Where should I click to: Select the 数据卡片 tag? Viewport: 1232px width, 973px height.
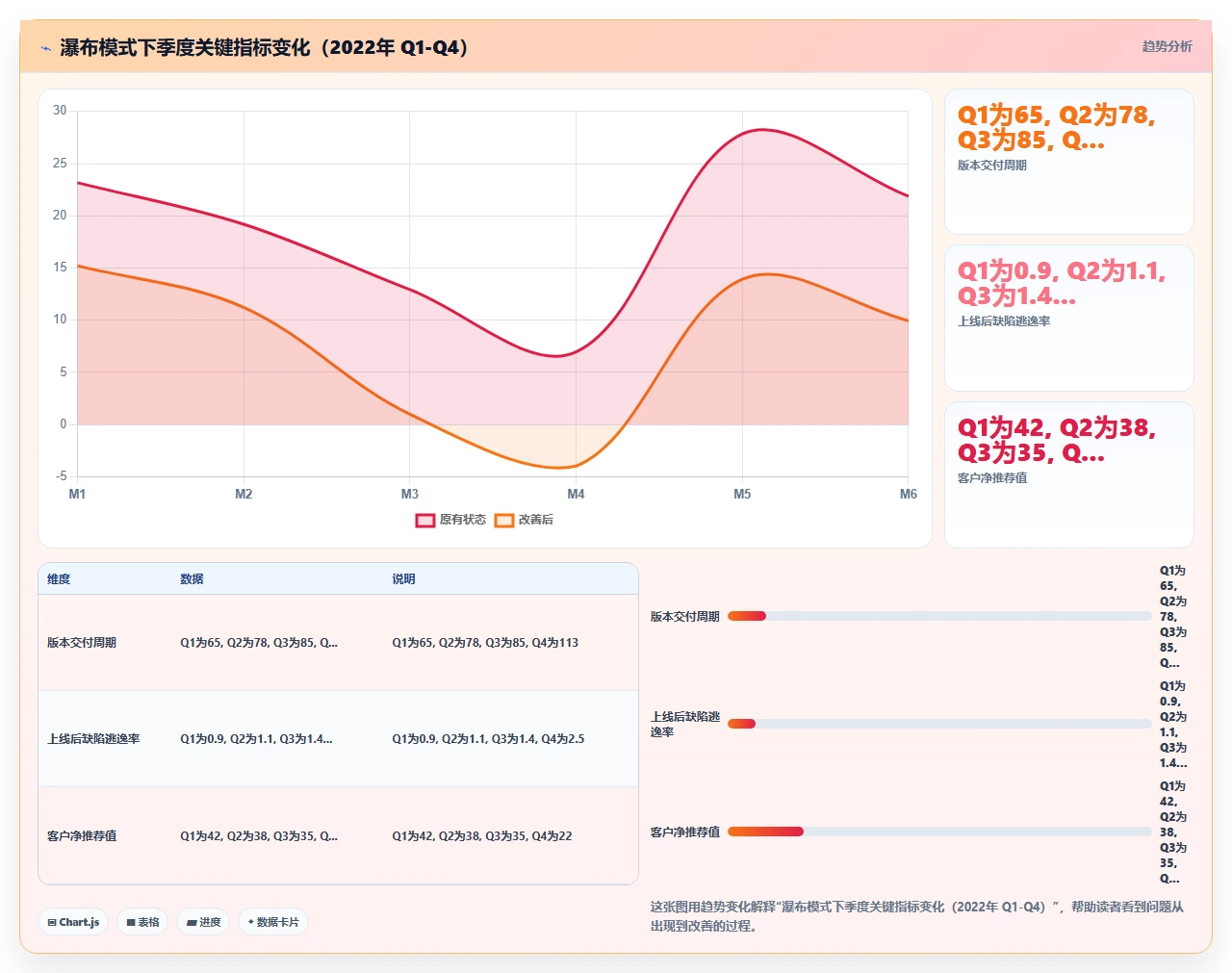click(x=273, y=922)
